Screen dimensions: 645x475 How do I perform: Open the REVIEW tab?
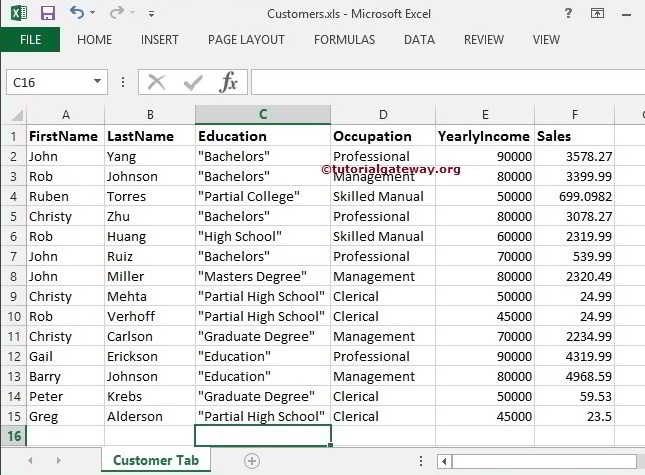click(484, 39)
